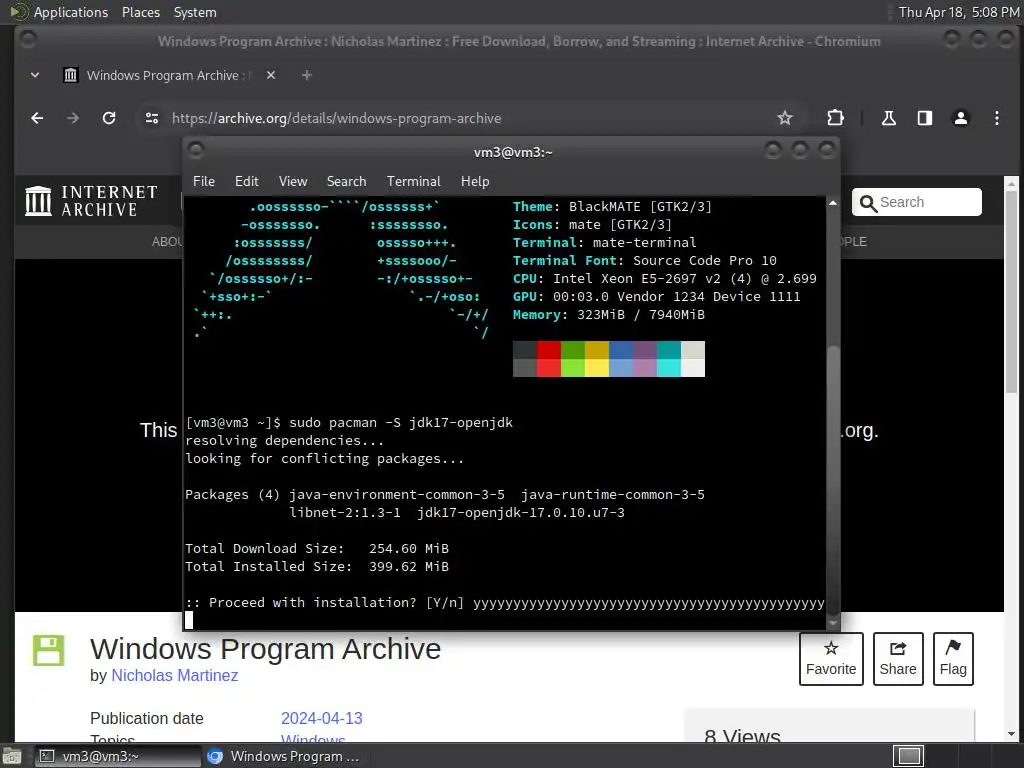Flag this archive item

pos(953,658)
